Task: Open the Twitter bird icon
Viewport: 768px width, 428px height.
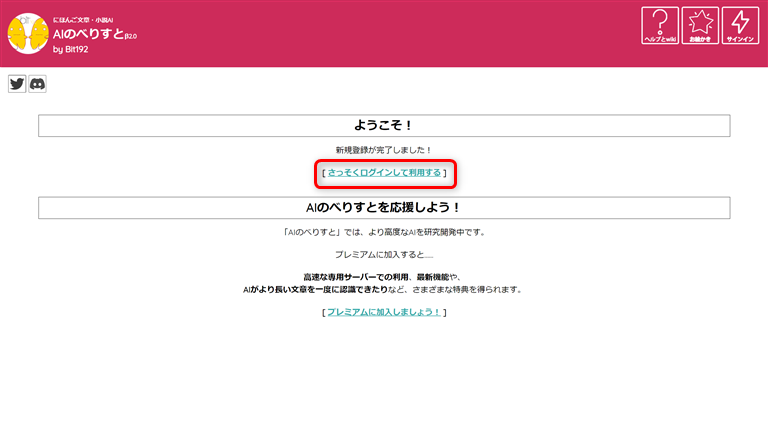Action: coord(17,84)
